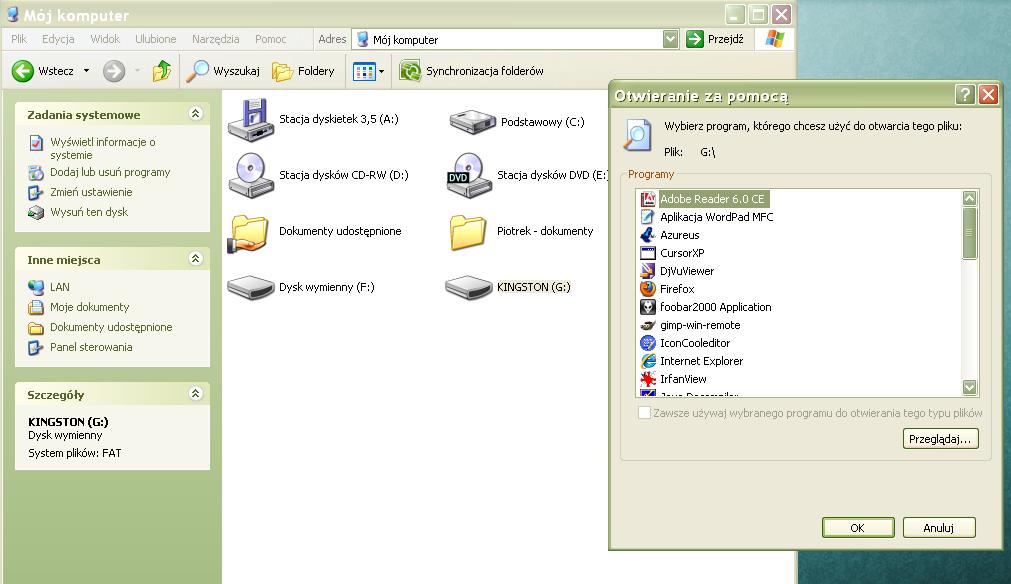Image resolution: width=1011 pixels, height=584 pixels.
Task: Select Dokumenty udostępnione shared folder icon
Action: [249, 233]
